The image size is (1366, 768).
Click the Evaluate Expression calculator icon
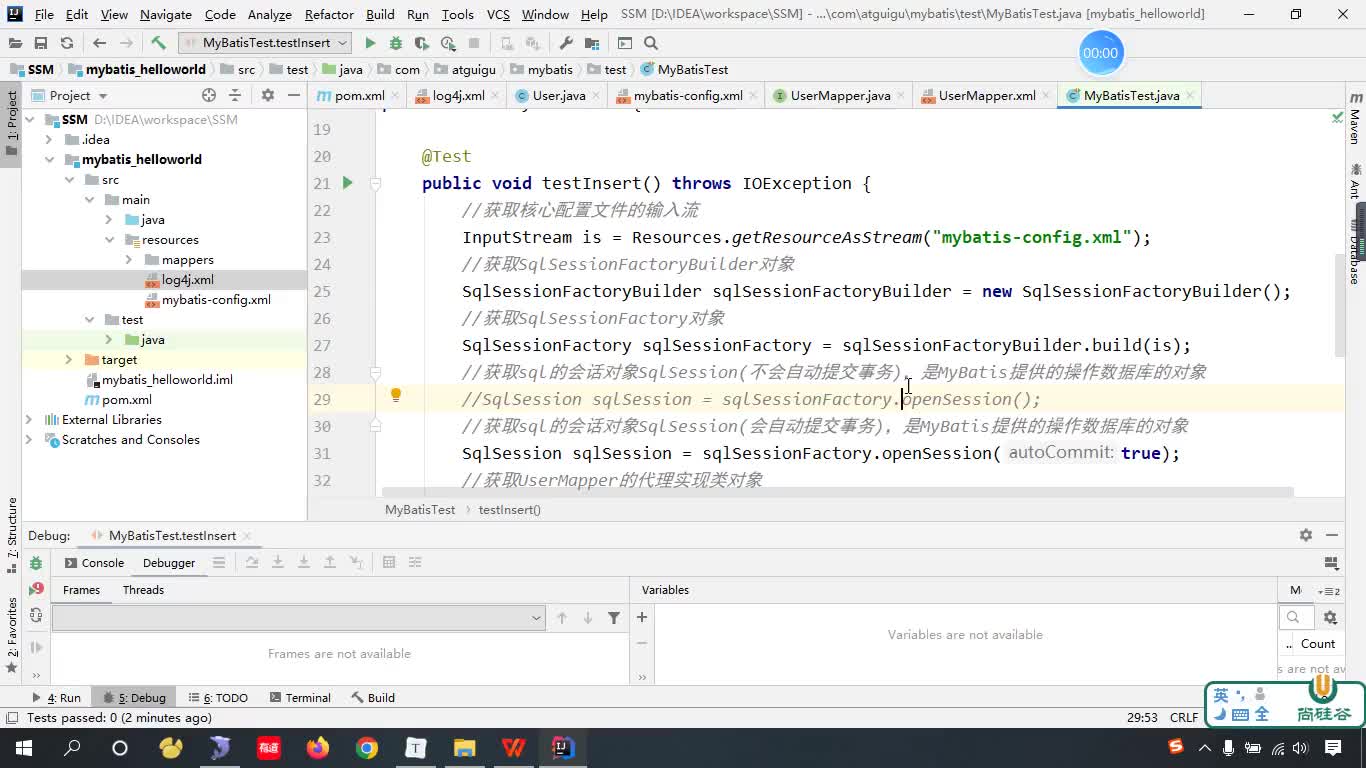[389, 563]
